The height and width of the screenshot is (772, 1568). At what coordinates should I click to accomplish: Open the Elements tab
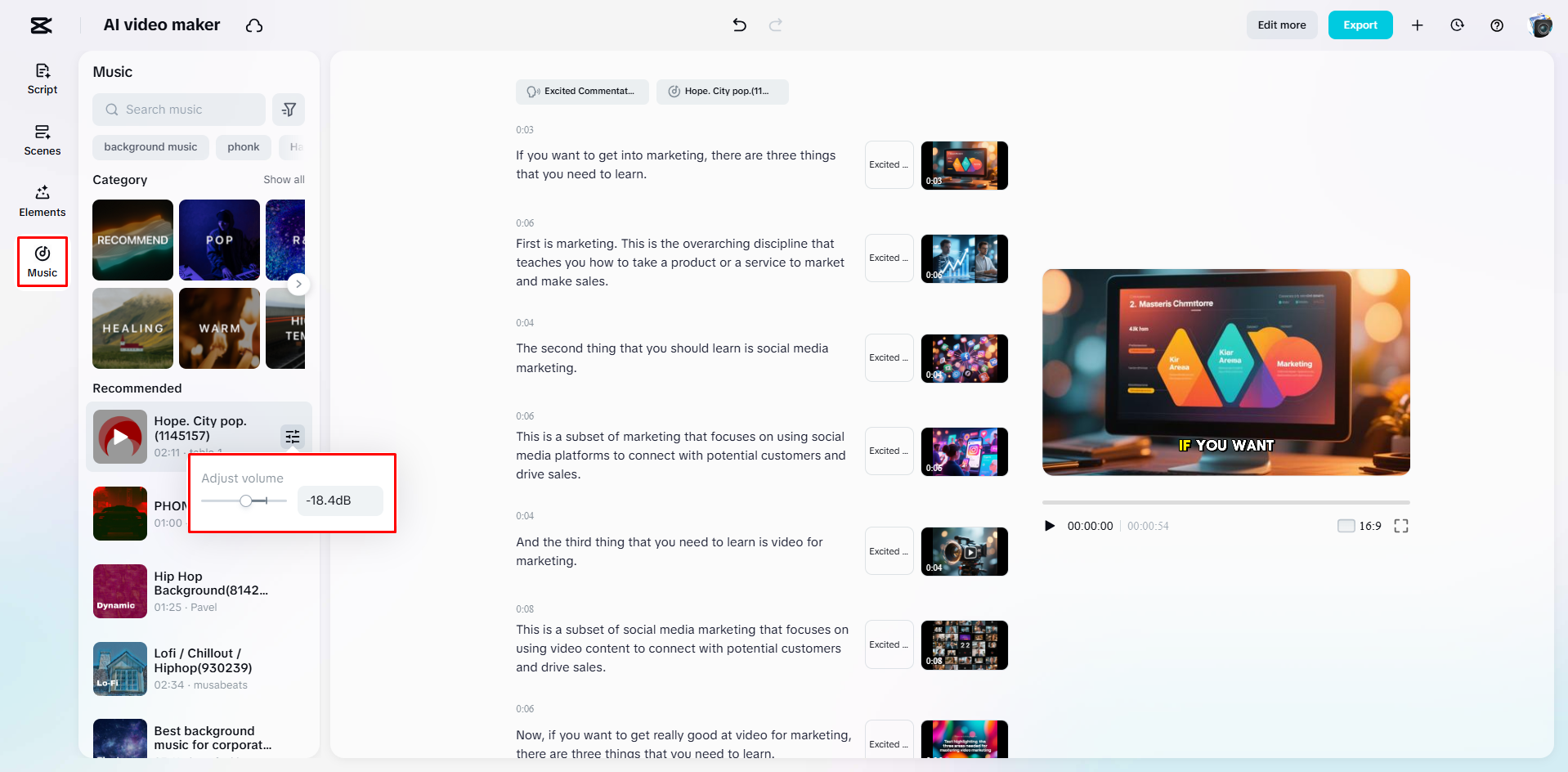tap(43, 201)
